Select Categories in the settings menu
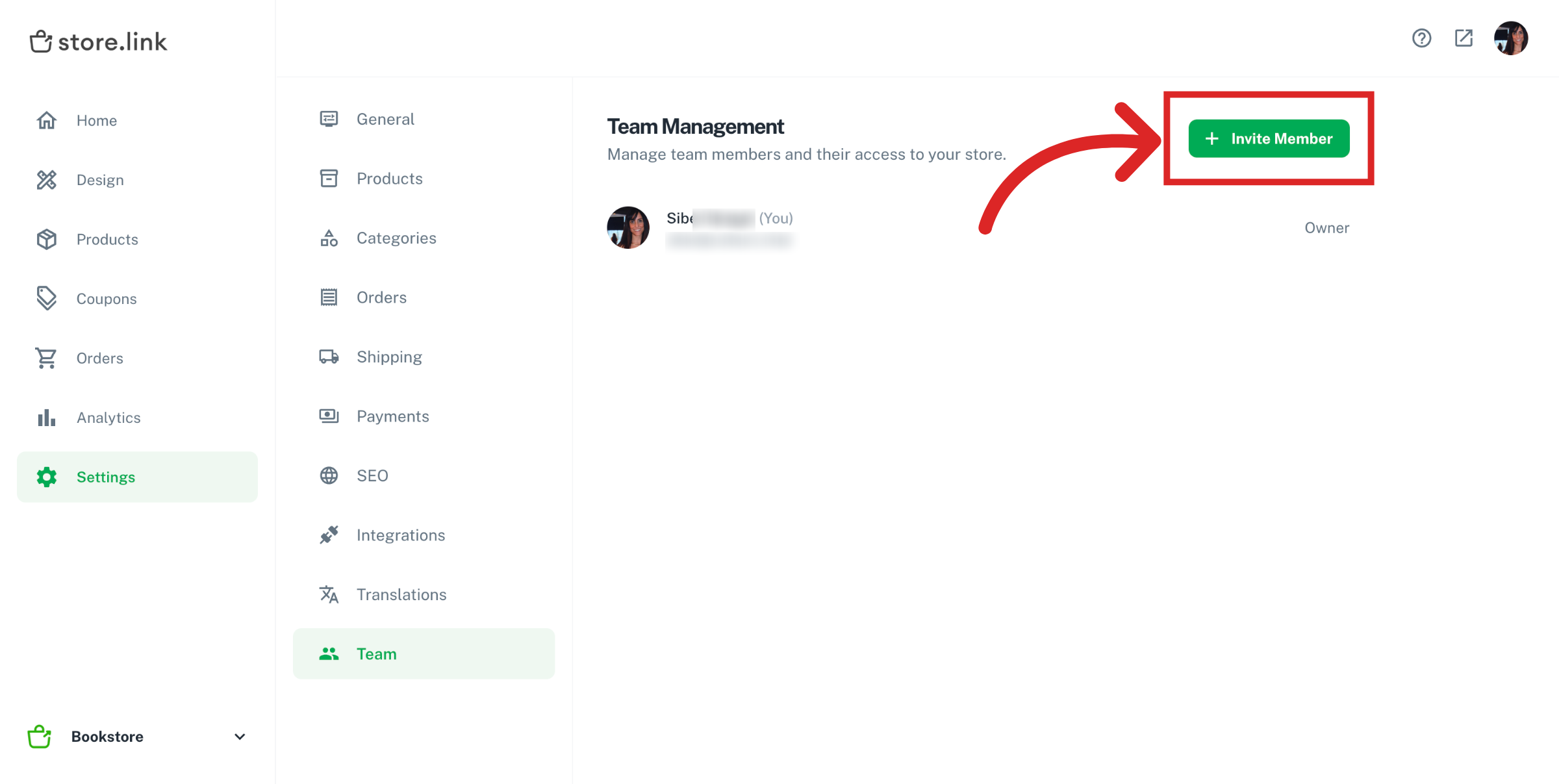Screen dimensions: 1559x784 click(x=396, y=238)
